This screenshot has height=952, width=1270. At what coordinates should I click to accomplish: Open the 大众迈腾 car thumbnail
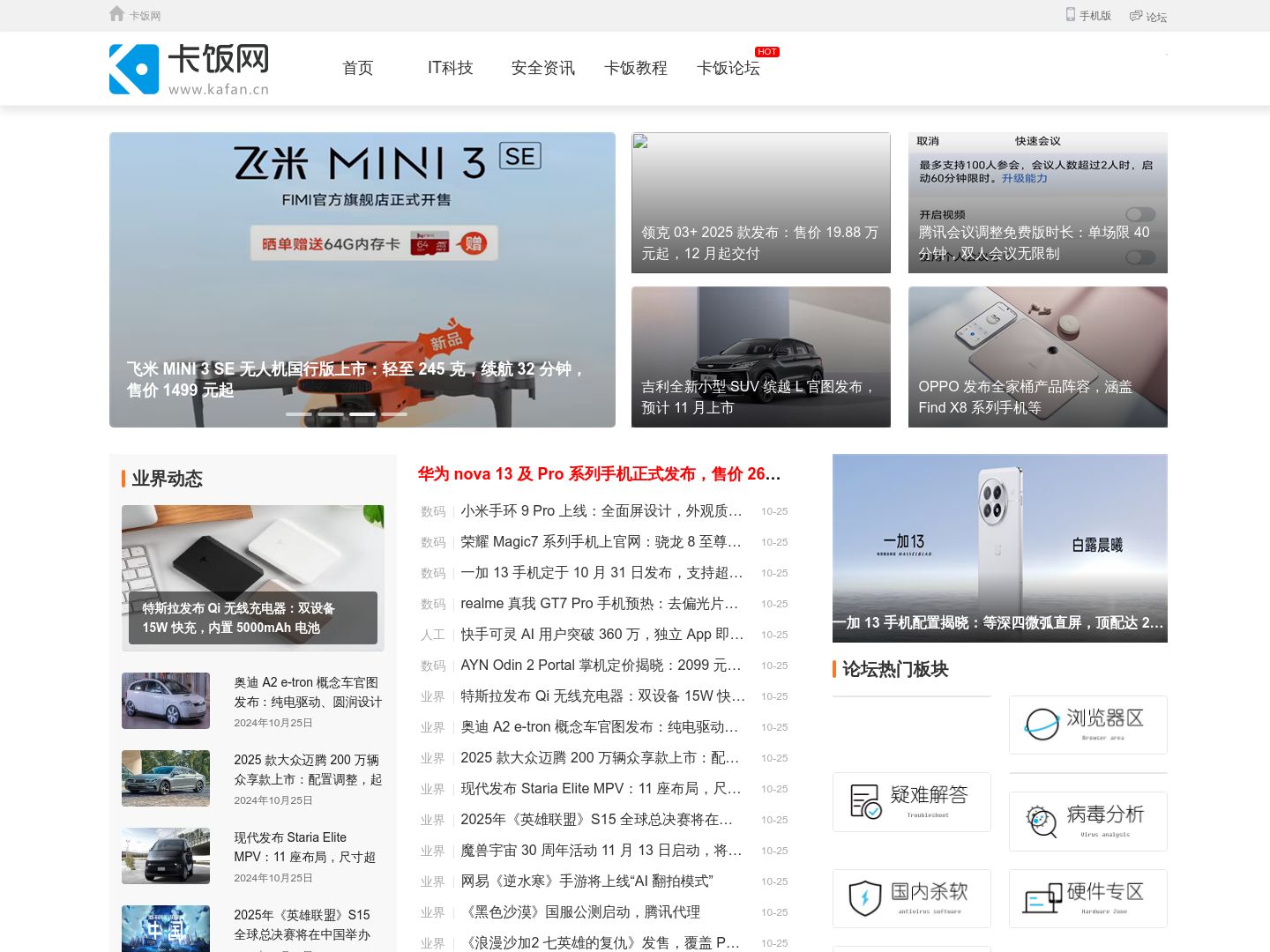coord(166,778)
